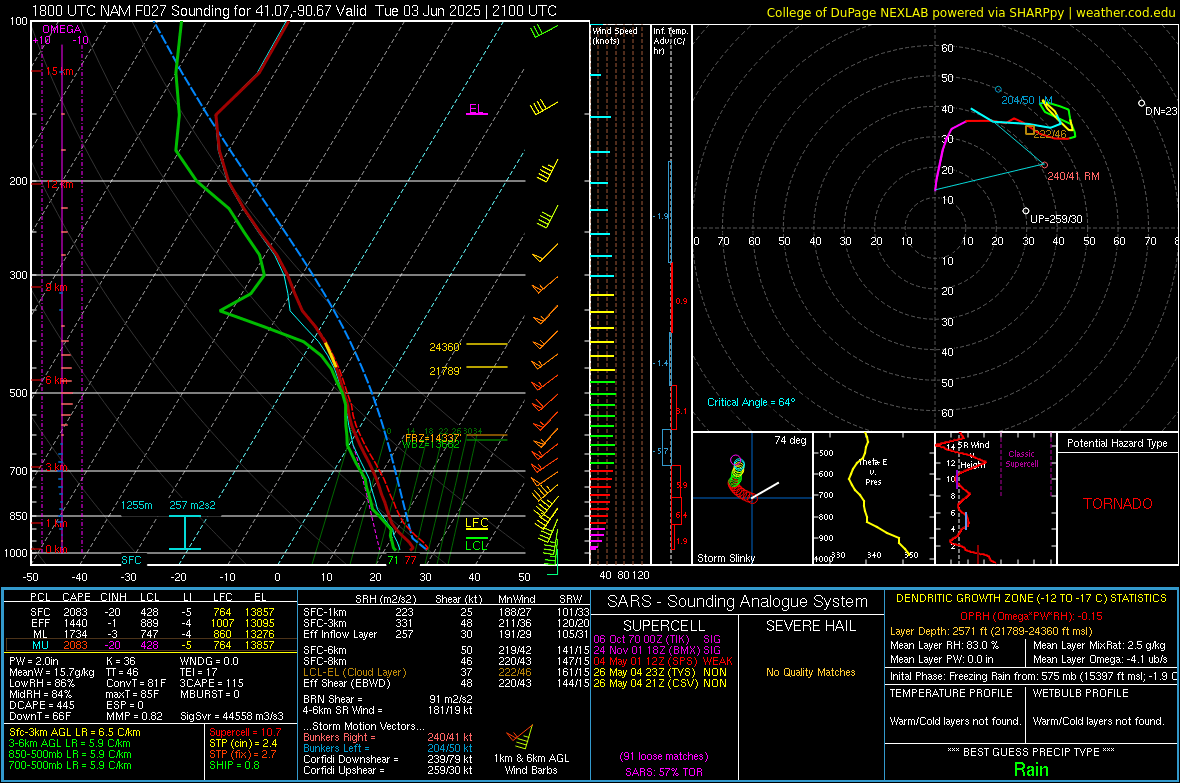Click the OMEGA label on the skew-T
Image resolution: width=1180 pixels, height=783 pixels.
(61, 29)
